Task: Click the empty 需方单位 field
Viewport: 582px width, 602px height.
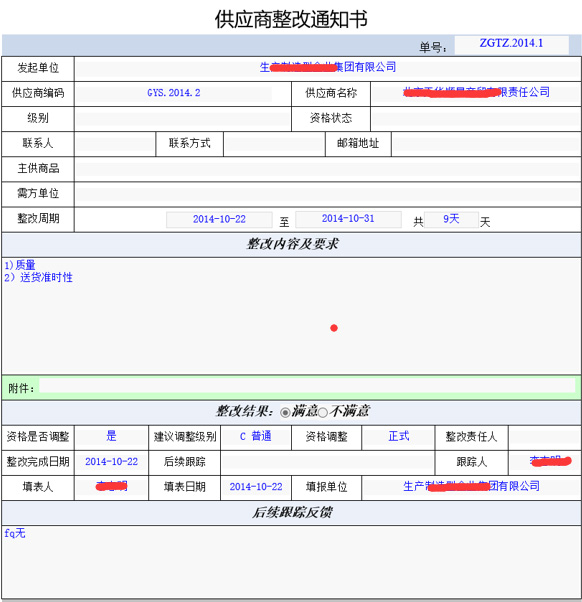Action: 327,194
